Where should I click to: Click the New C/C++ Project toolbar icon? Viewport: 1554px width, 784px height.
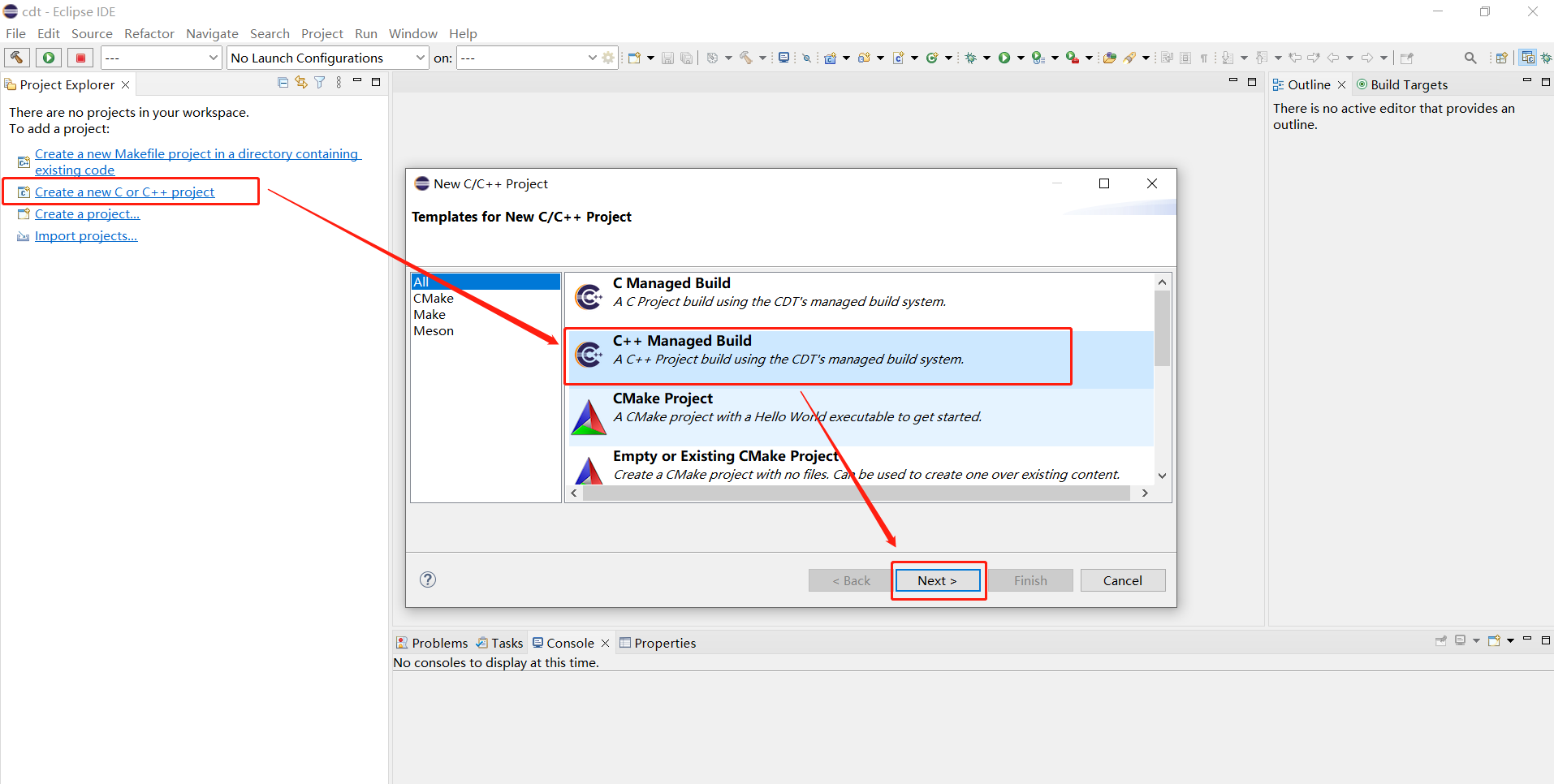click(830, 58)
